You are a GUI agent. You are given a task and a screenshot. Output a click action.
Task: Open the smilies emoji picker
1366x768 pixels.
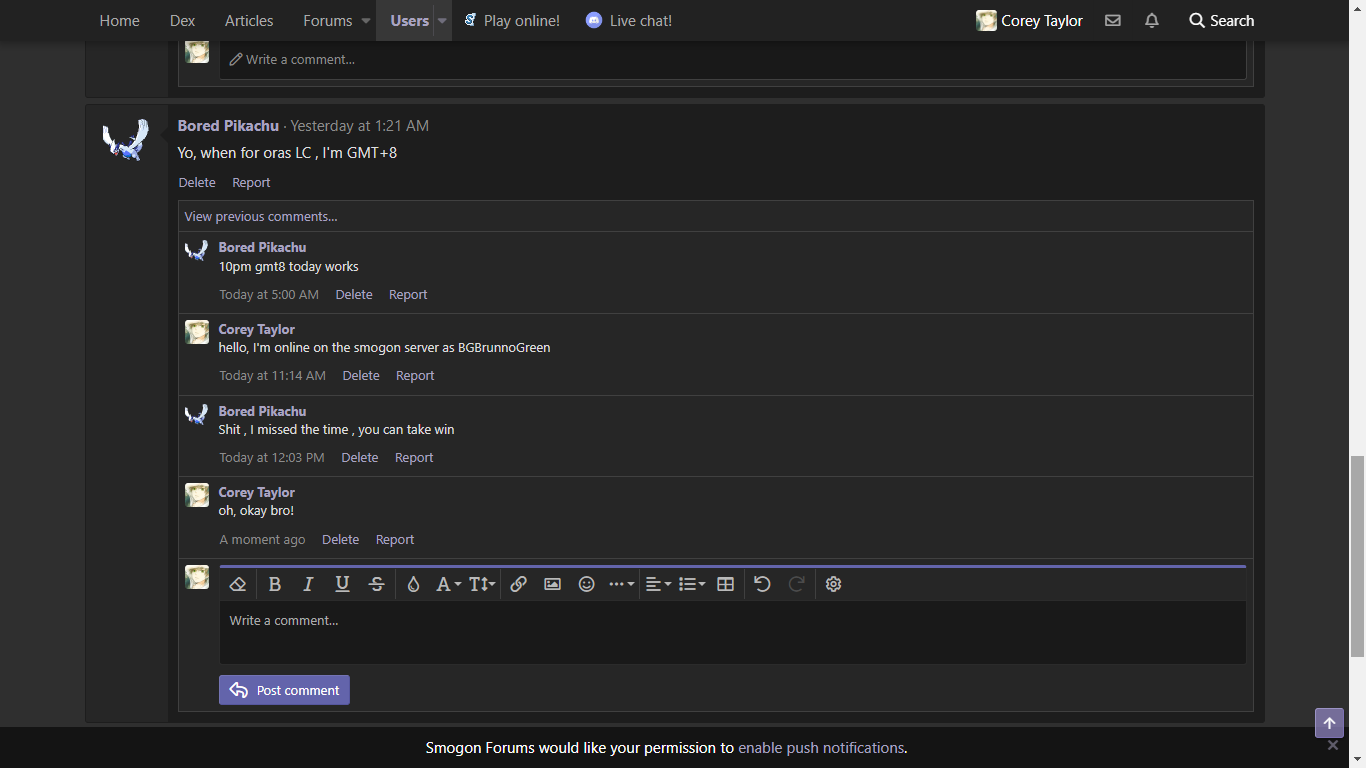pyautogui.click(x=587, y=584)
